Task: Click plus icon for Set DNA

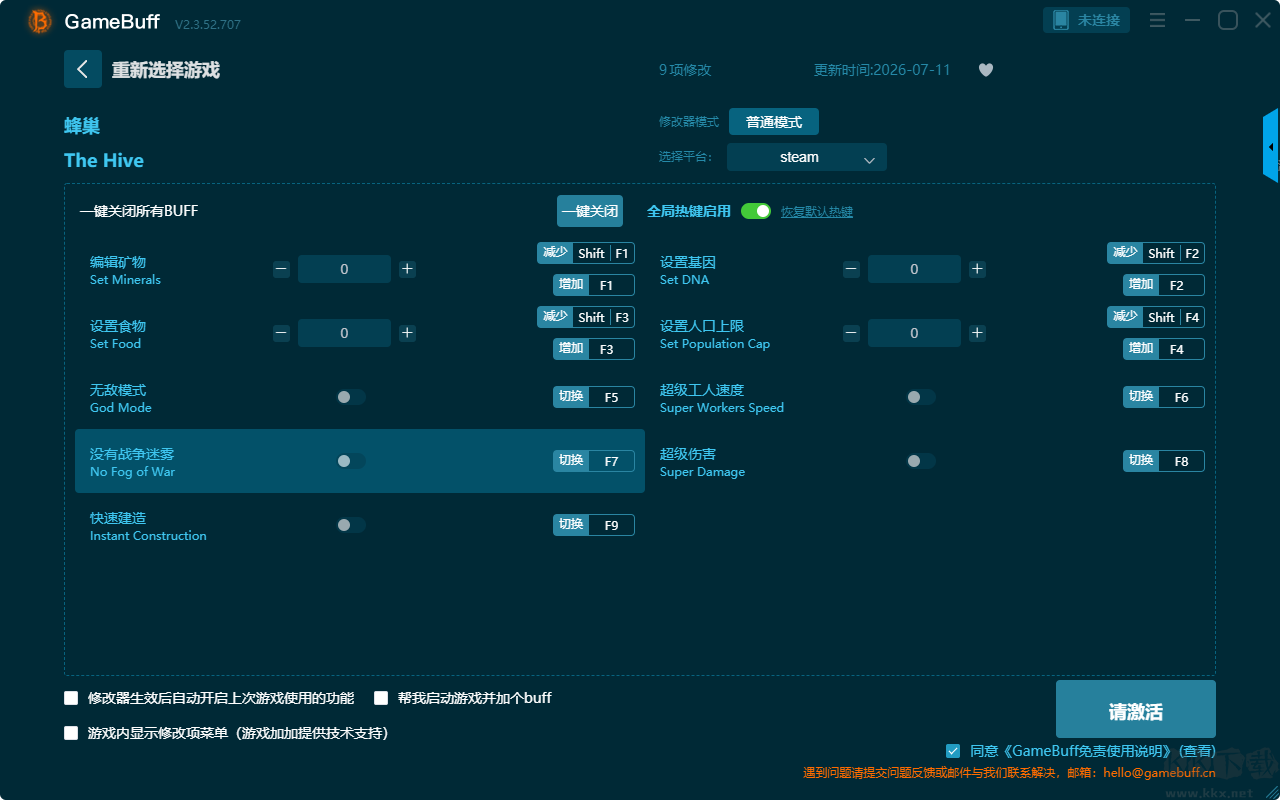Action: (977, 269)
